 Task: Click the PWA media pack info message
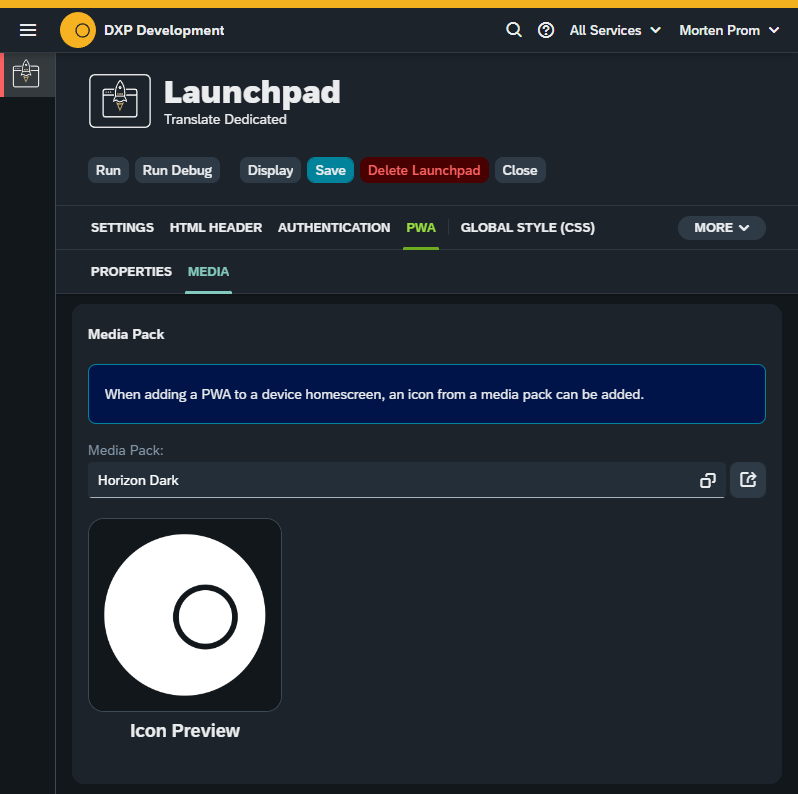pos(426,394)
